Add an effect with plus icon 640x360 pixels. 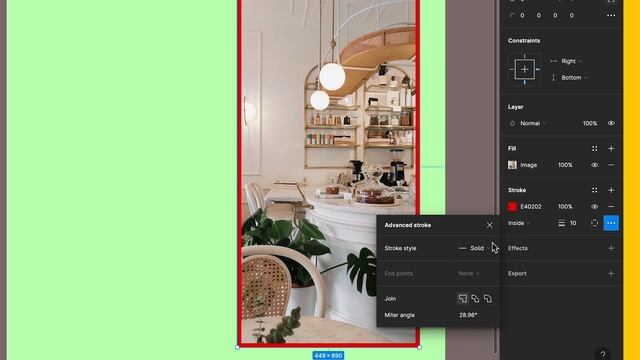pyautogui.click(x=611, y=248)
